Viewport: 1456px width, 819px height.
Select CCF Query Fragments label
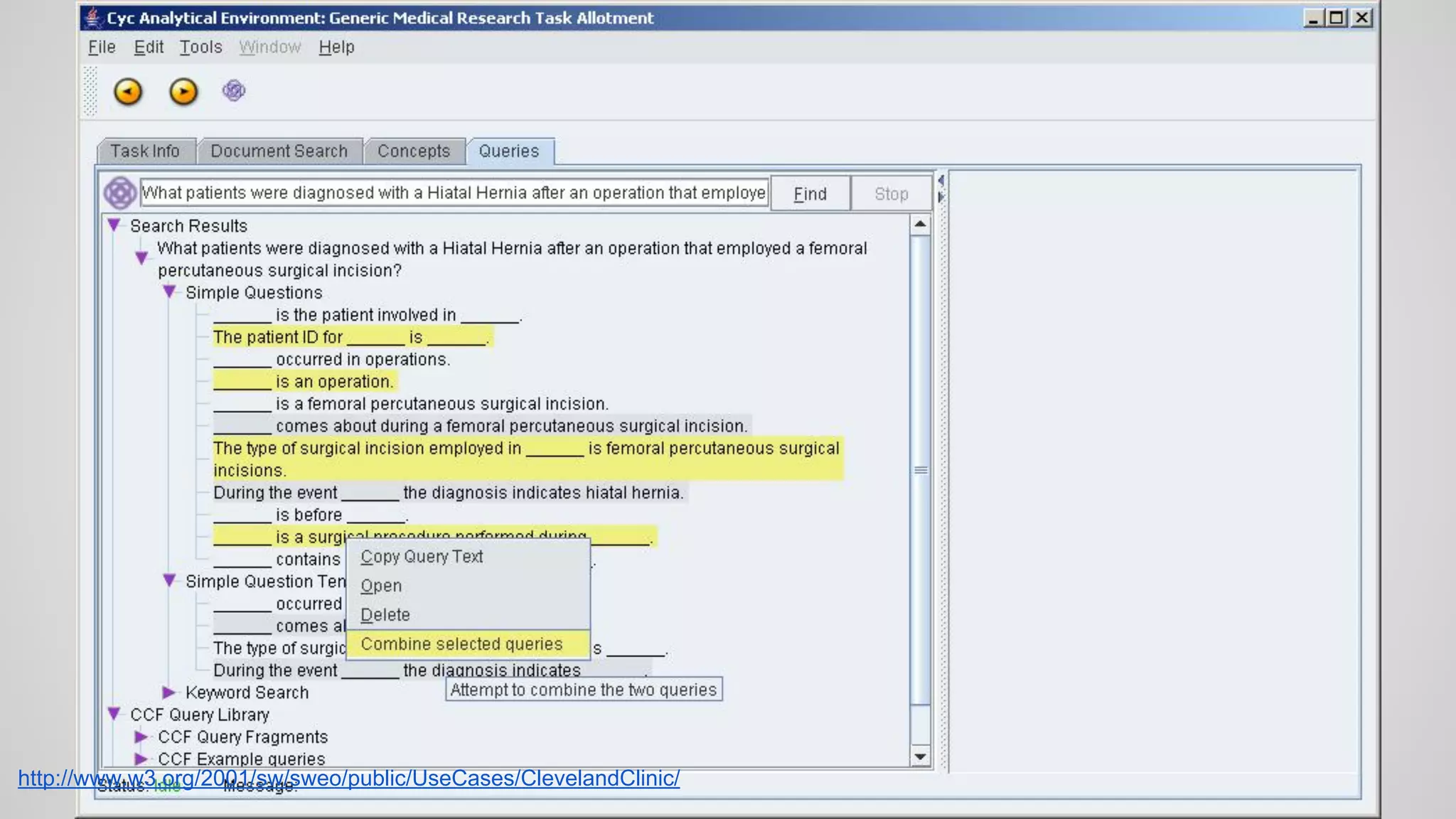242,737
